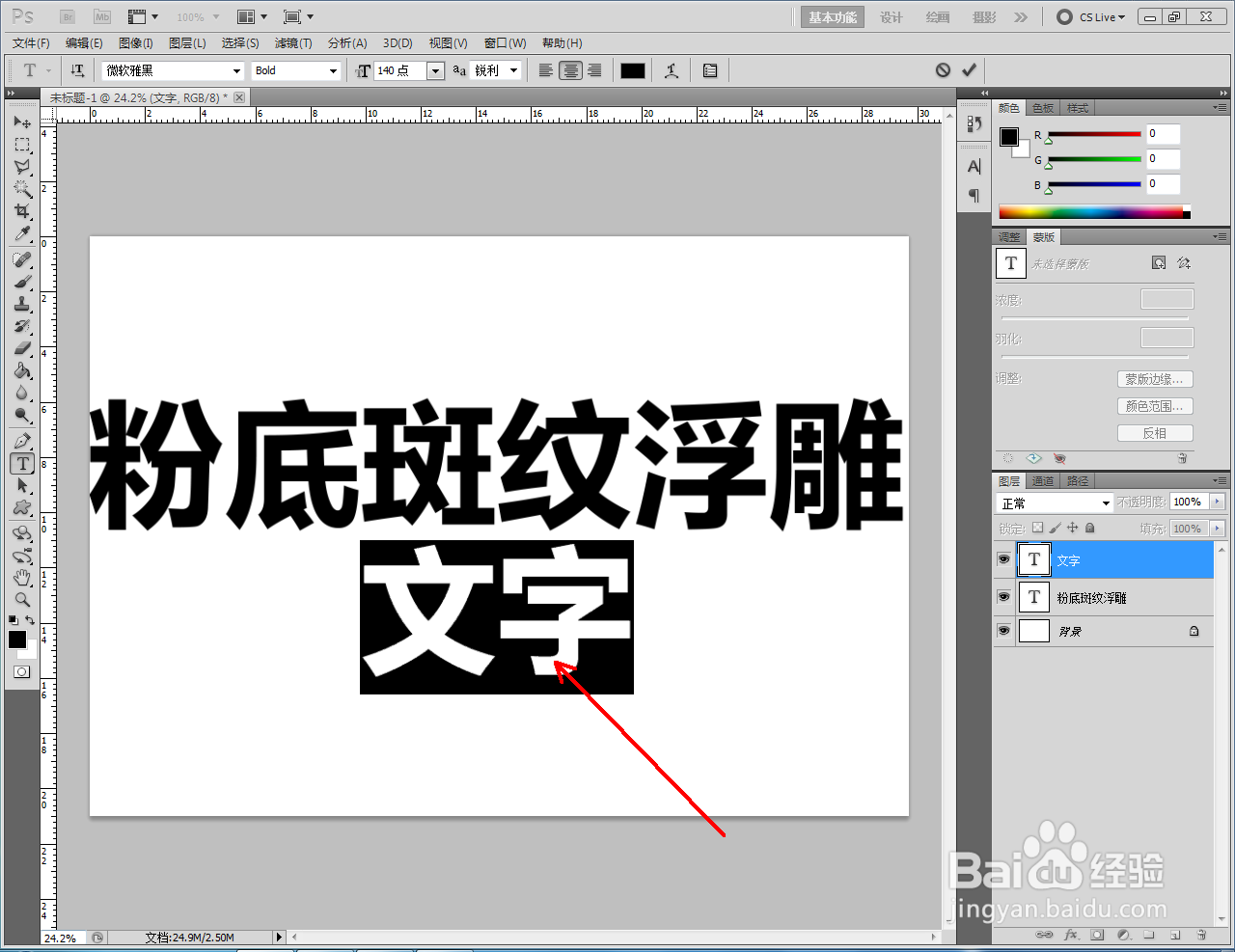Toggle lock all for layer

[1089, 528]
